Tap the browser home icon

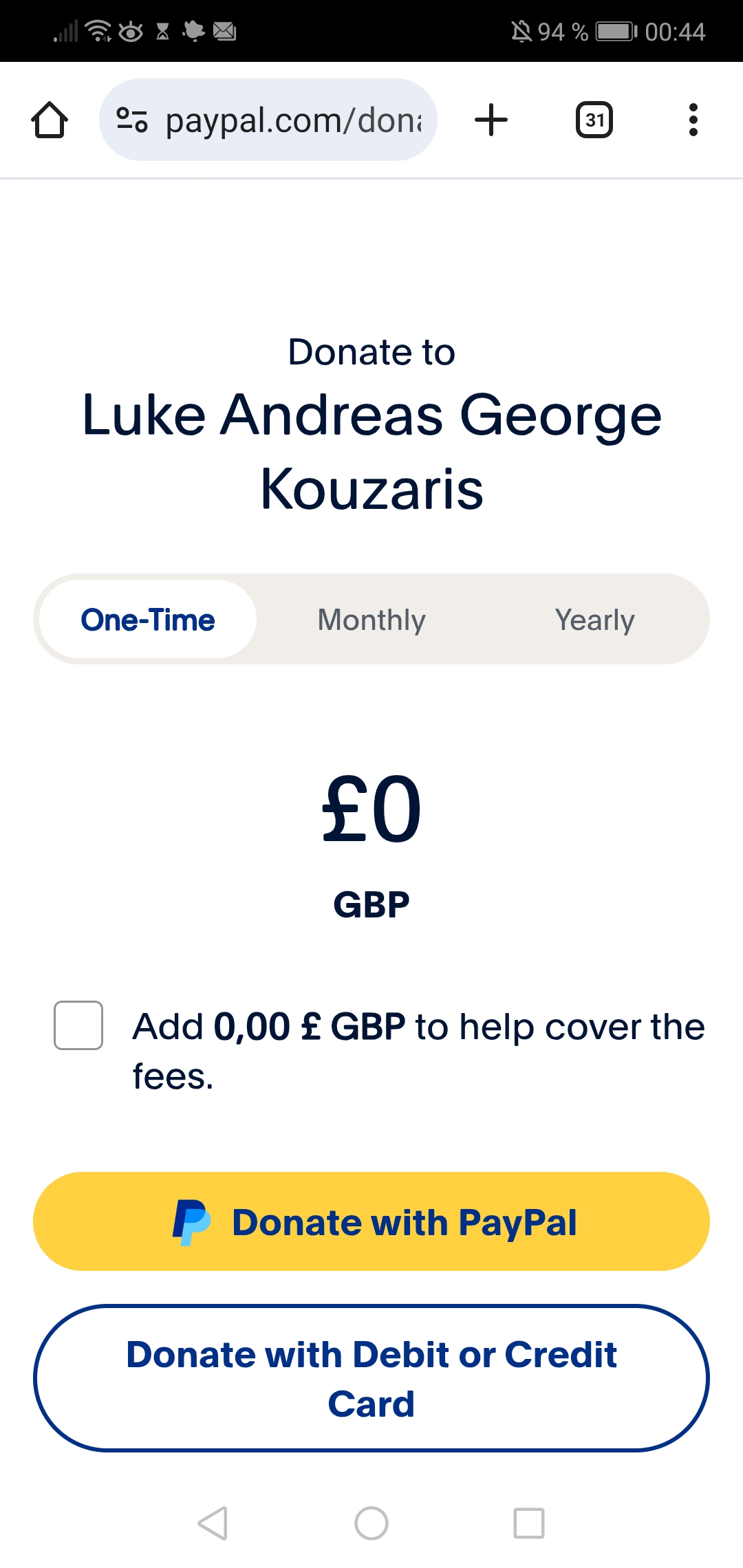coord(50,120)
